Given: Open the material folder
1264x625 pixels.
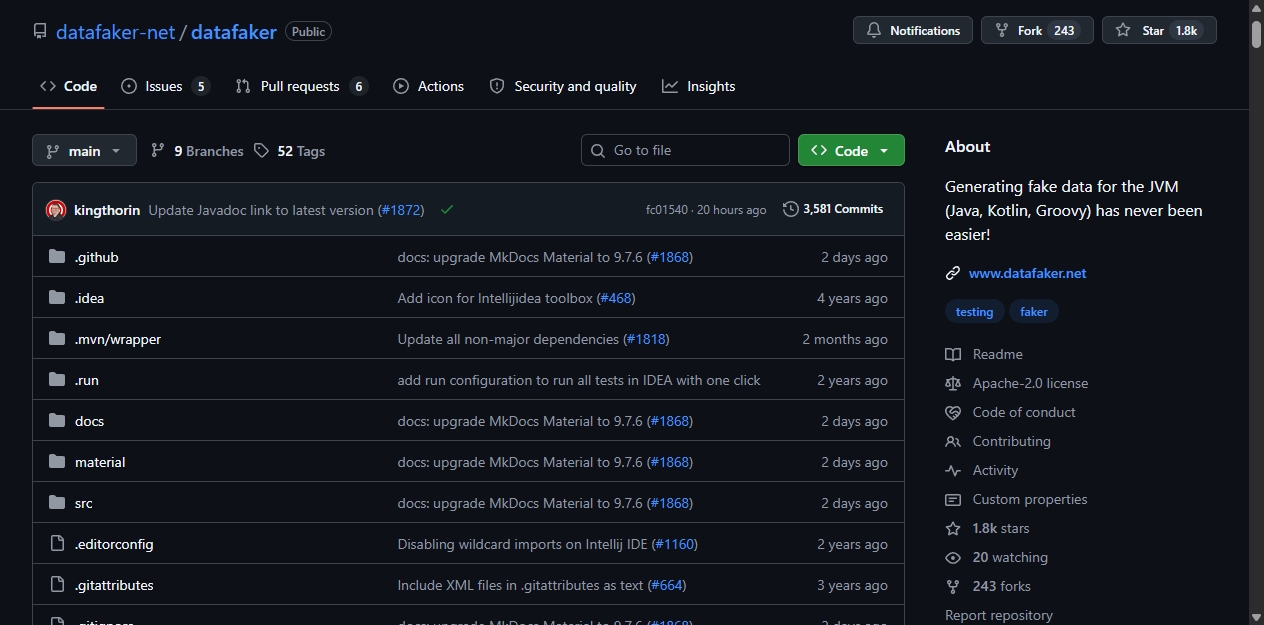Looking at the screenshot, I should coord(100,462).
